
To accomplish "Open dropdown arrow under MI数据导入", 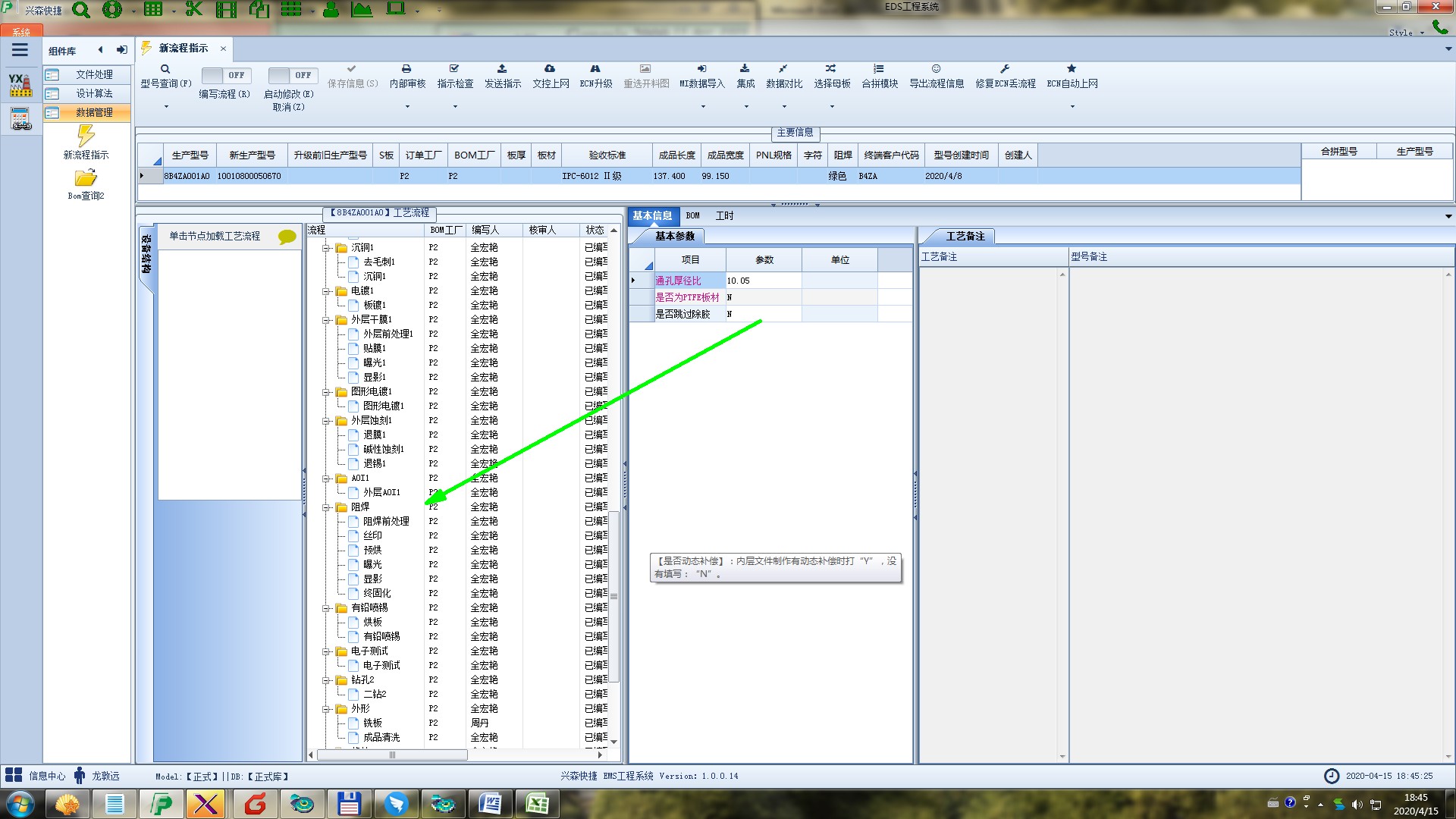I will (x=702, y=107).
